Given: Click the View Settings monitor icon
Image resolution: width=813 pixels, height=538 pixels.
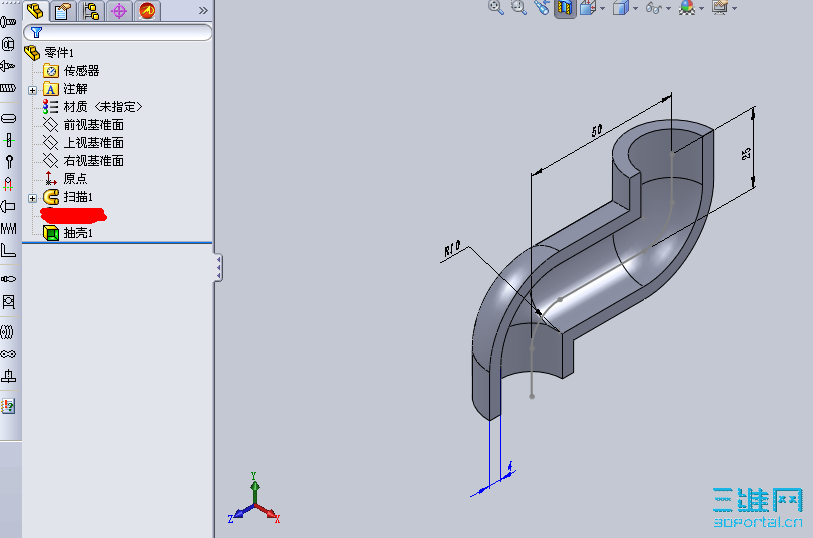Looking at the screenshot, I should [x=720, y=8].
